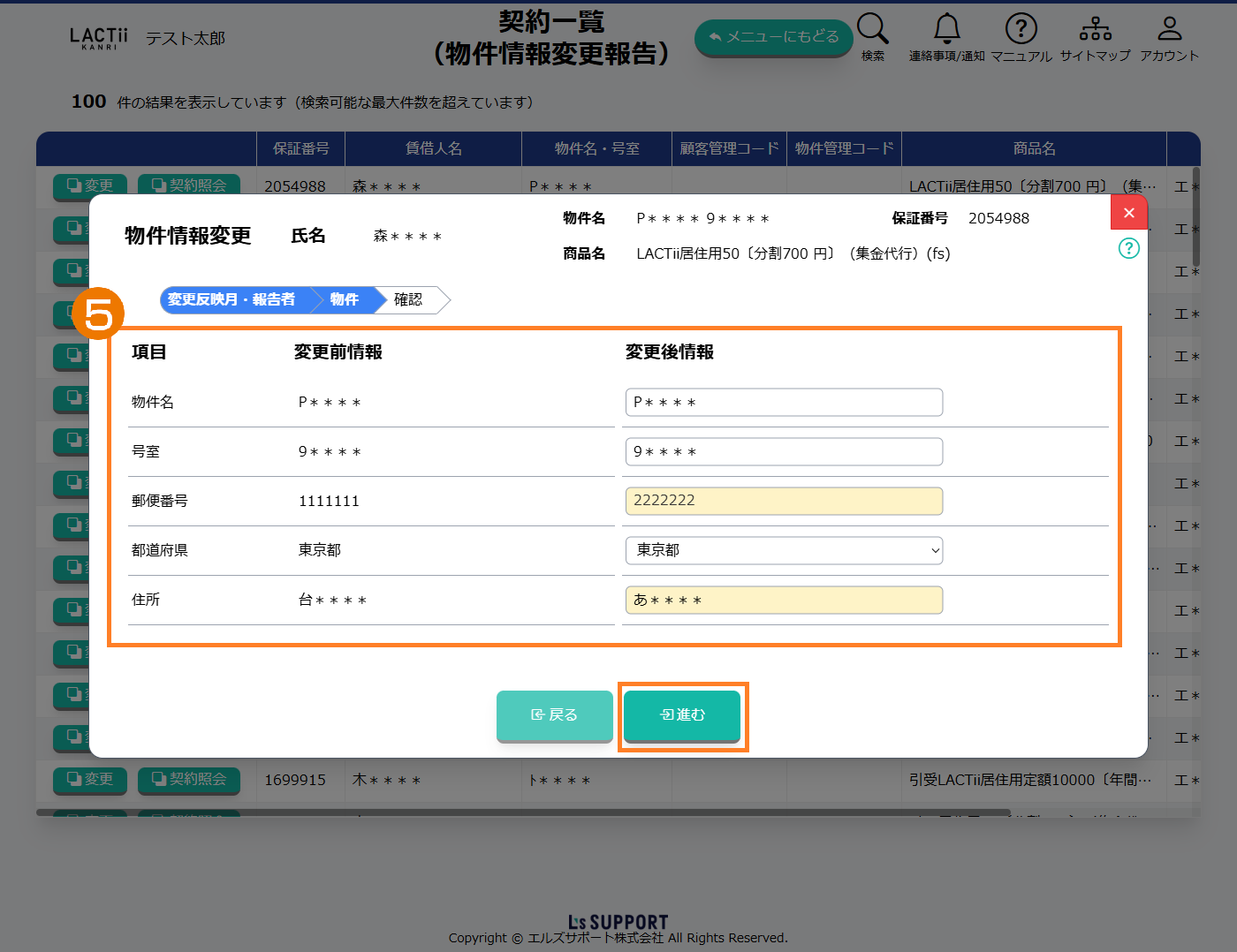Select the 変更反映月・報告者 step tab

(231, 300)
